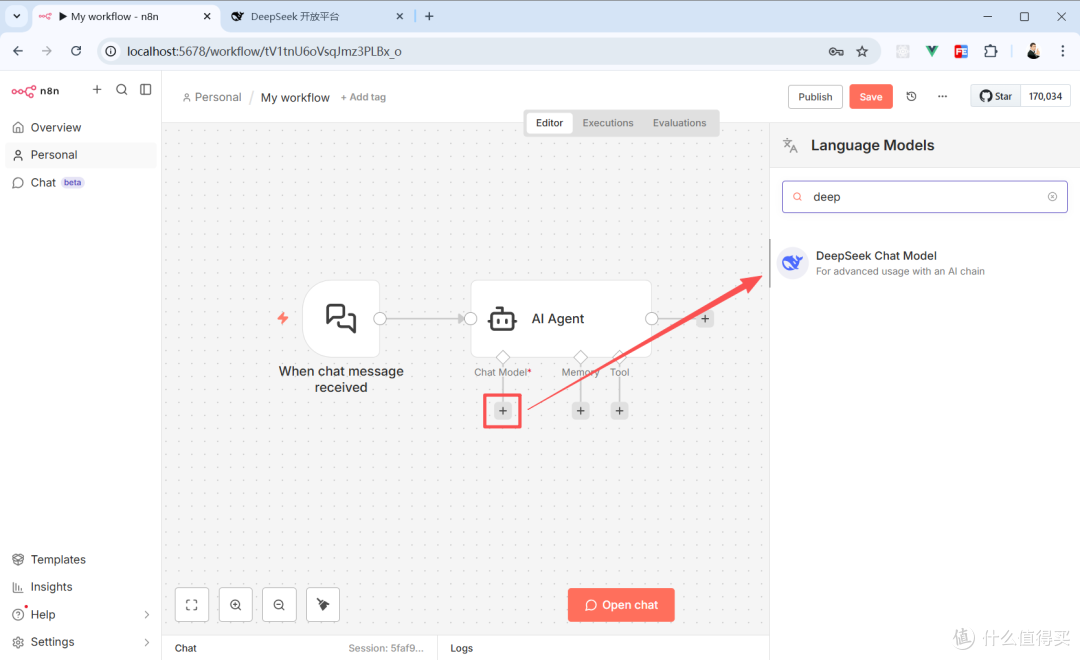Click Language Models translate icon
The image size is (1080, 660).
[x=790, y=145]
